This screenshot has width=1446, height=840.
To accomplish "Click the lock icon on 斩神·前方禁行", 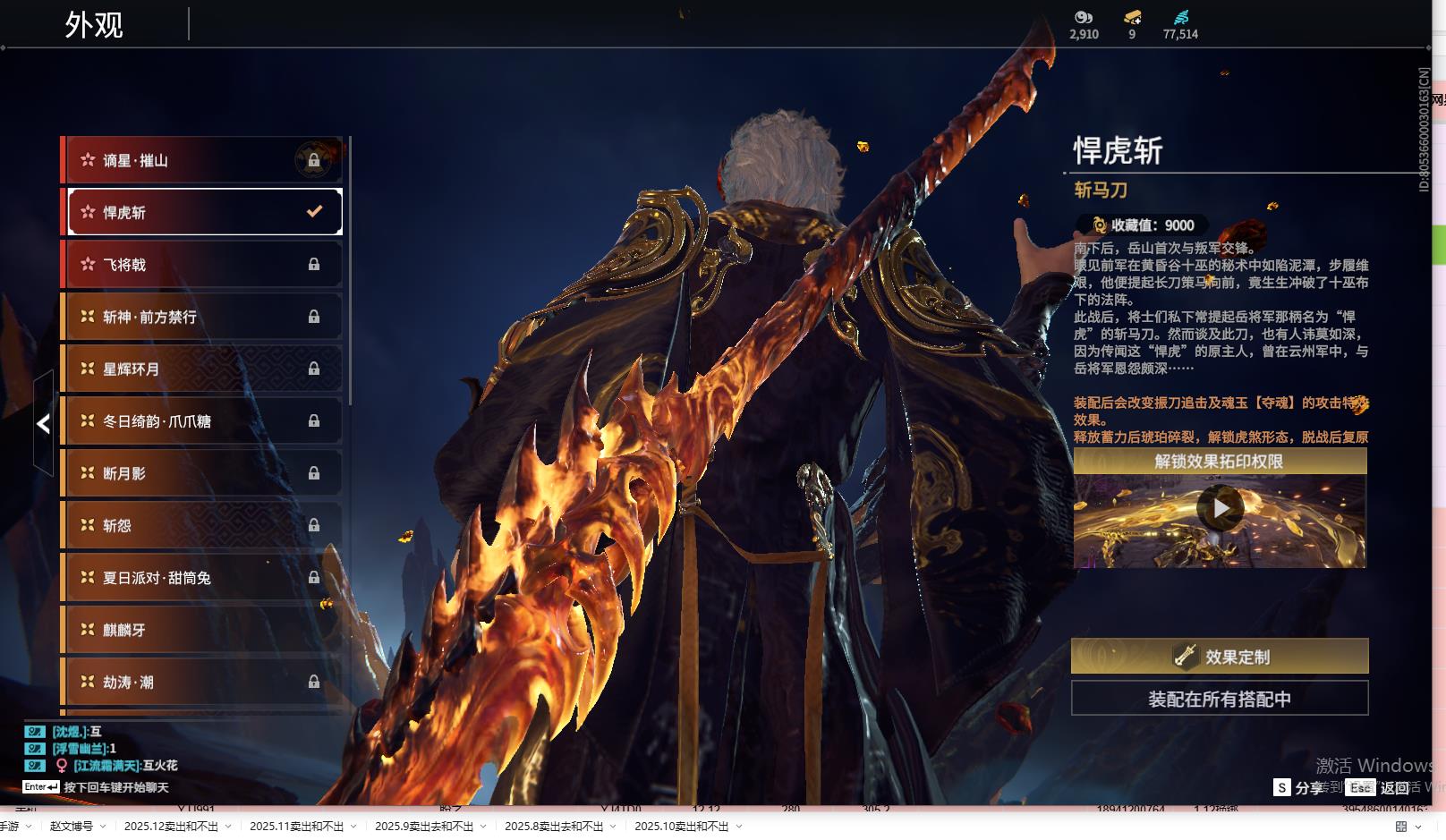I will pyautogui.click(x=314, y=316).
